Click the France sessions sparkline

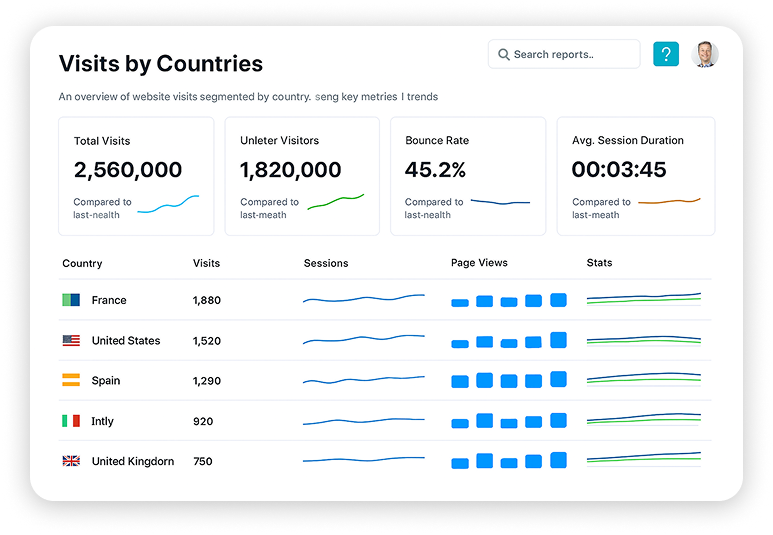click(364, 298)
